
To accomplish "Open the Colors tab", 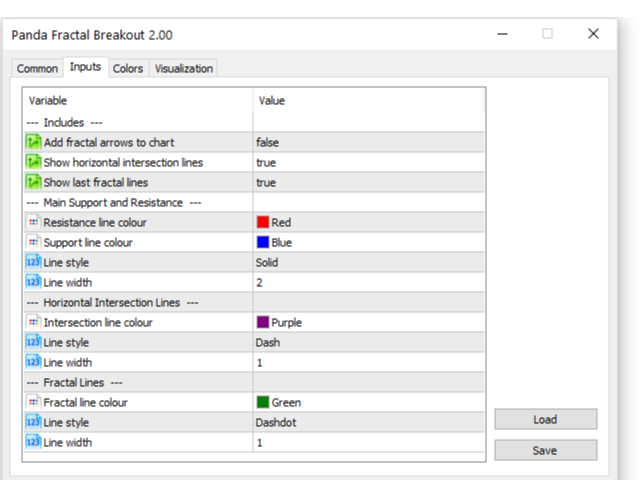I will pyautogui.click(x=128, y=68).
